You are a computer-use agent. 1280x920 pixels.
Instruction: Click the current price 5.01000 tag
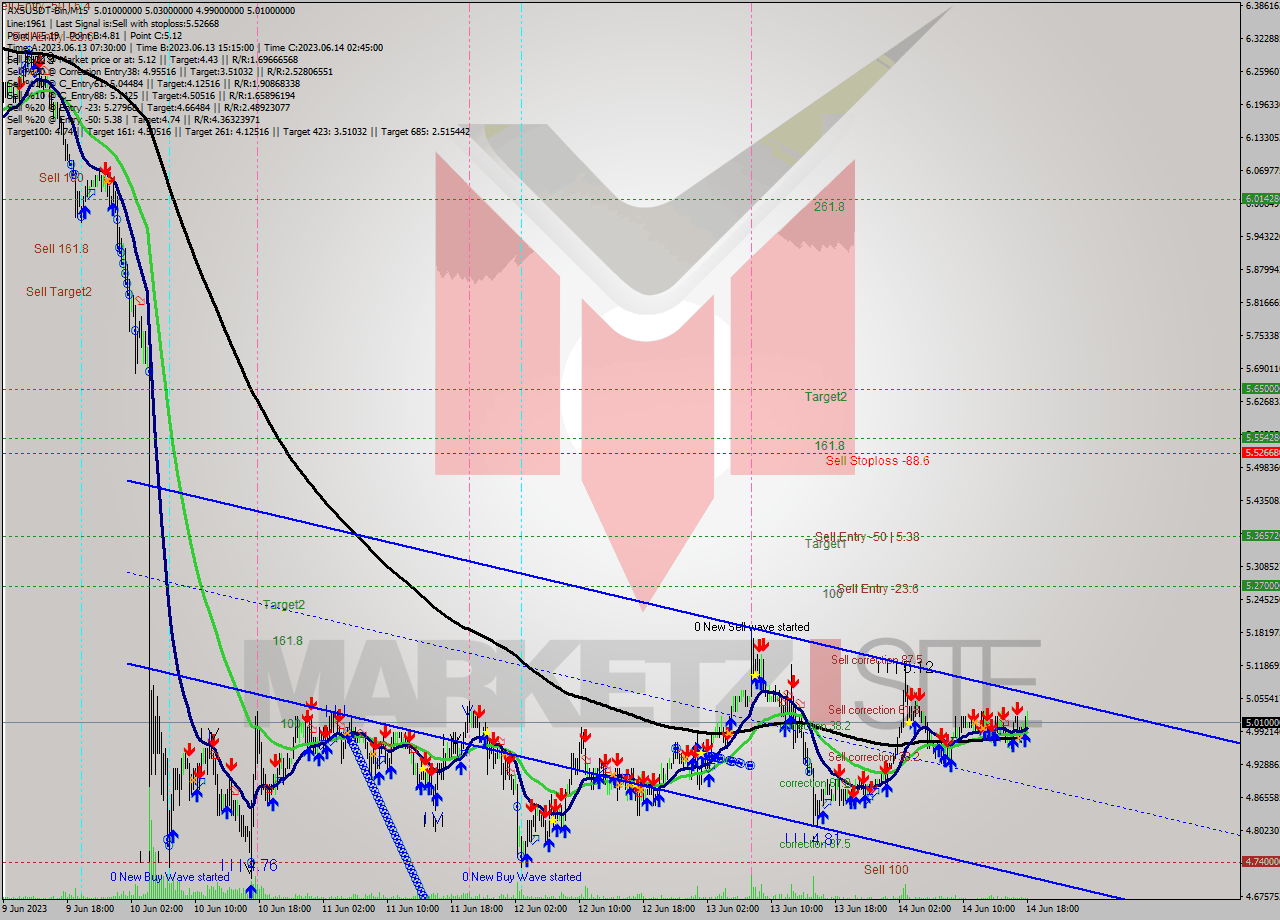point(1261,722)
